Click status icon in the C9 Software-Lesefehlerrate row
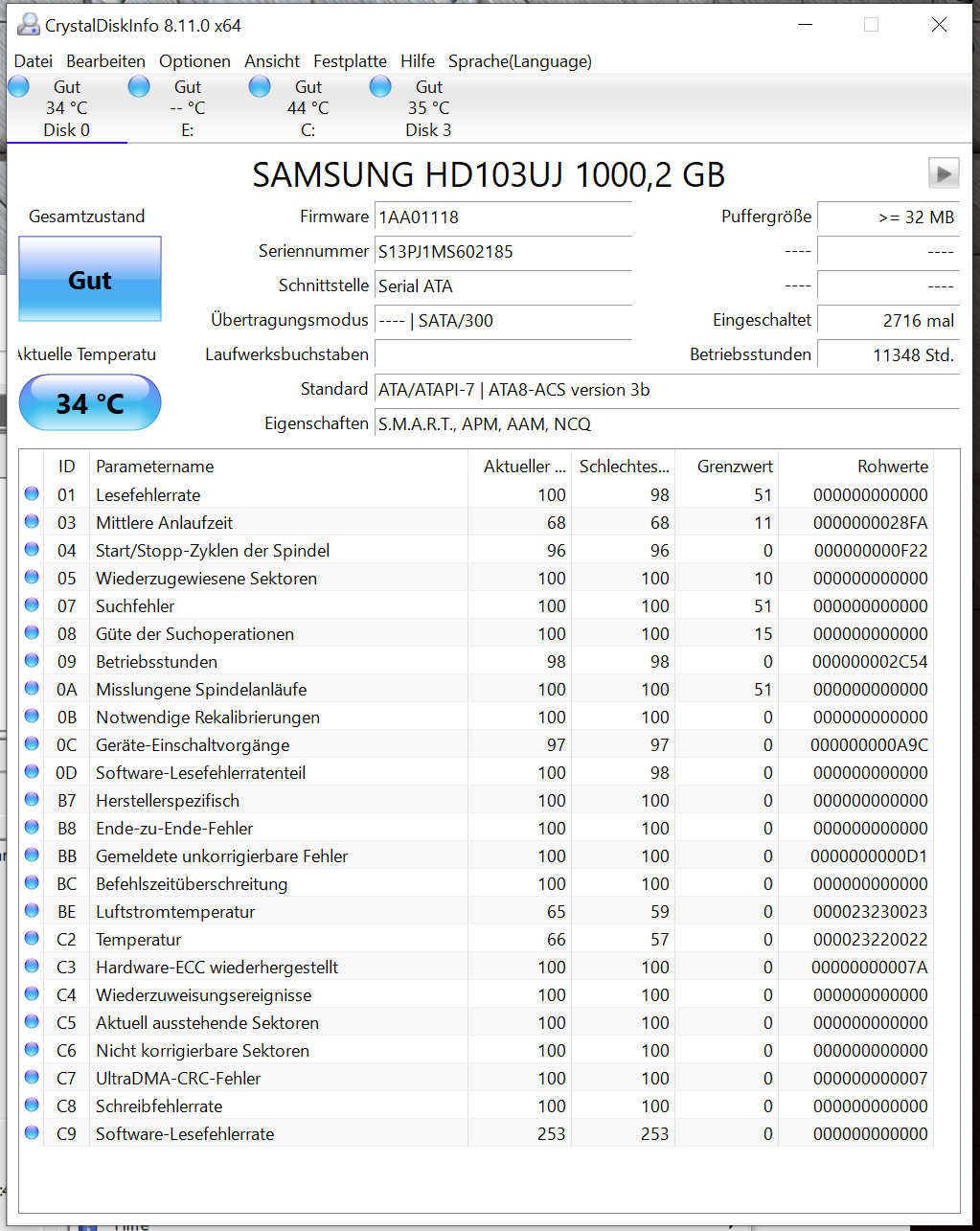Viewport: 980px width, 1231px height. pos(32,1133)
